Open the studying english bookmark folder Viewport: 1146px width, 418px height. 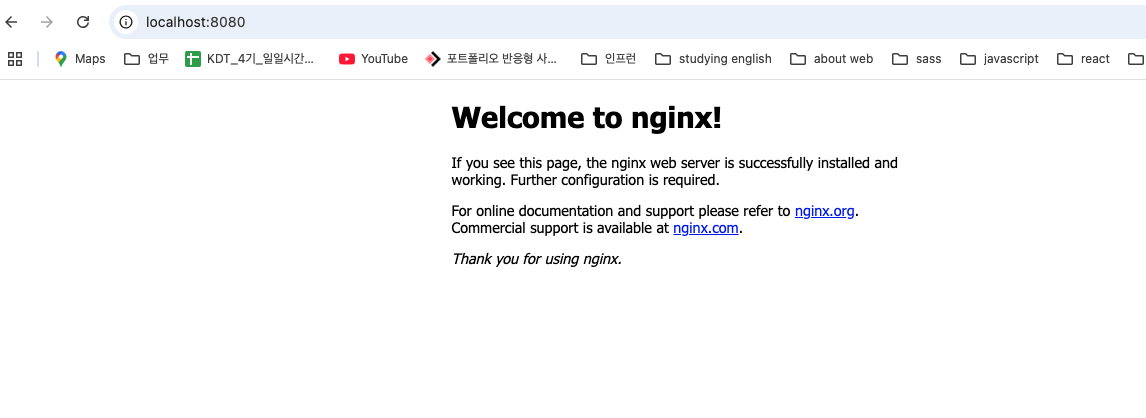pos(713,59)
